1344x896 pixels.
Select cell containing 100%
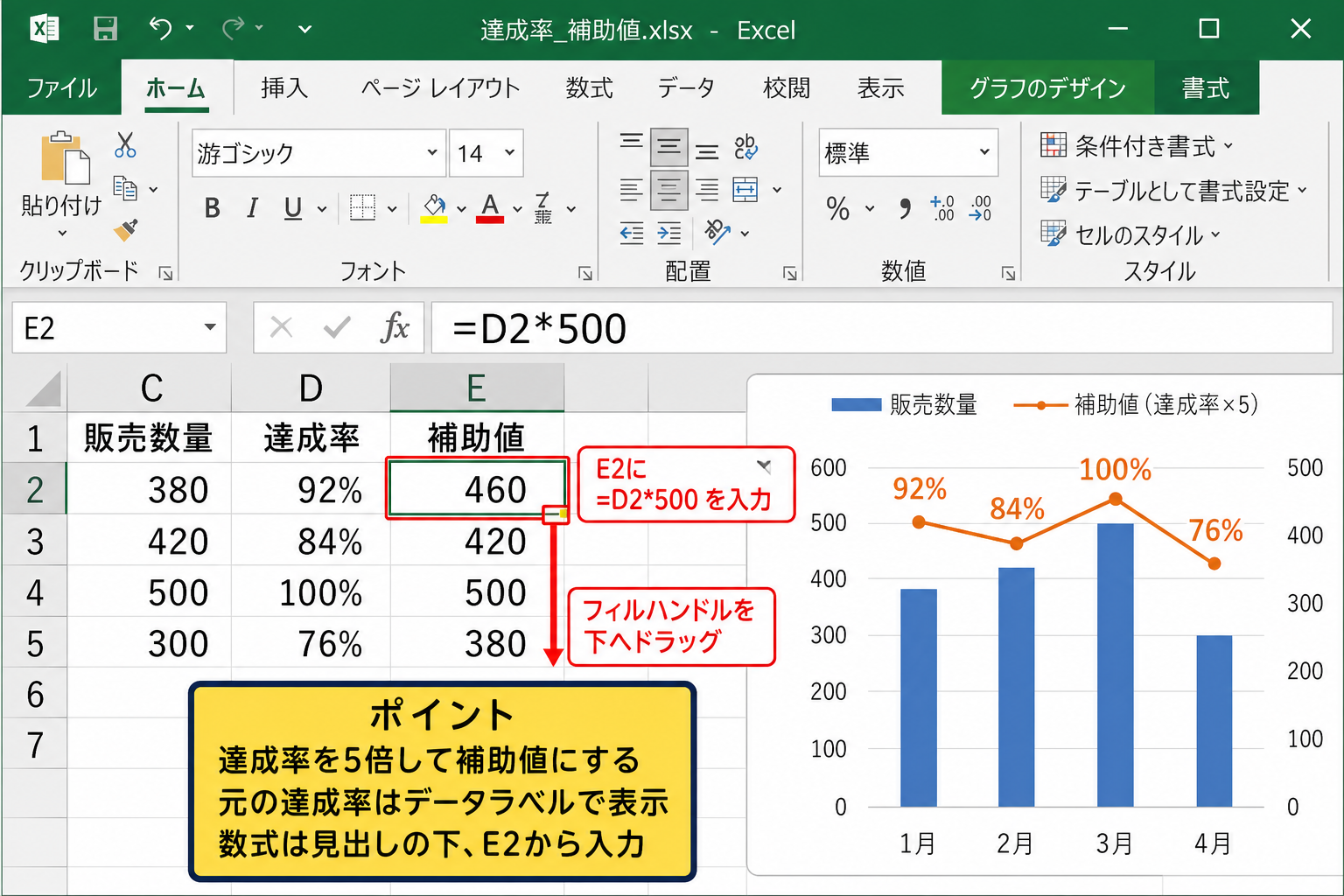(311, 592)
